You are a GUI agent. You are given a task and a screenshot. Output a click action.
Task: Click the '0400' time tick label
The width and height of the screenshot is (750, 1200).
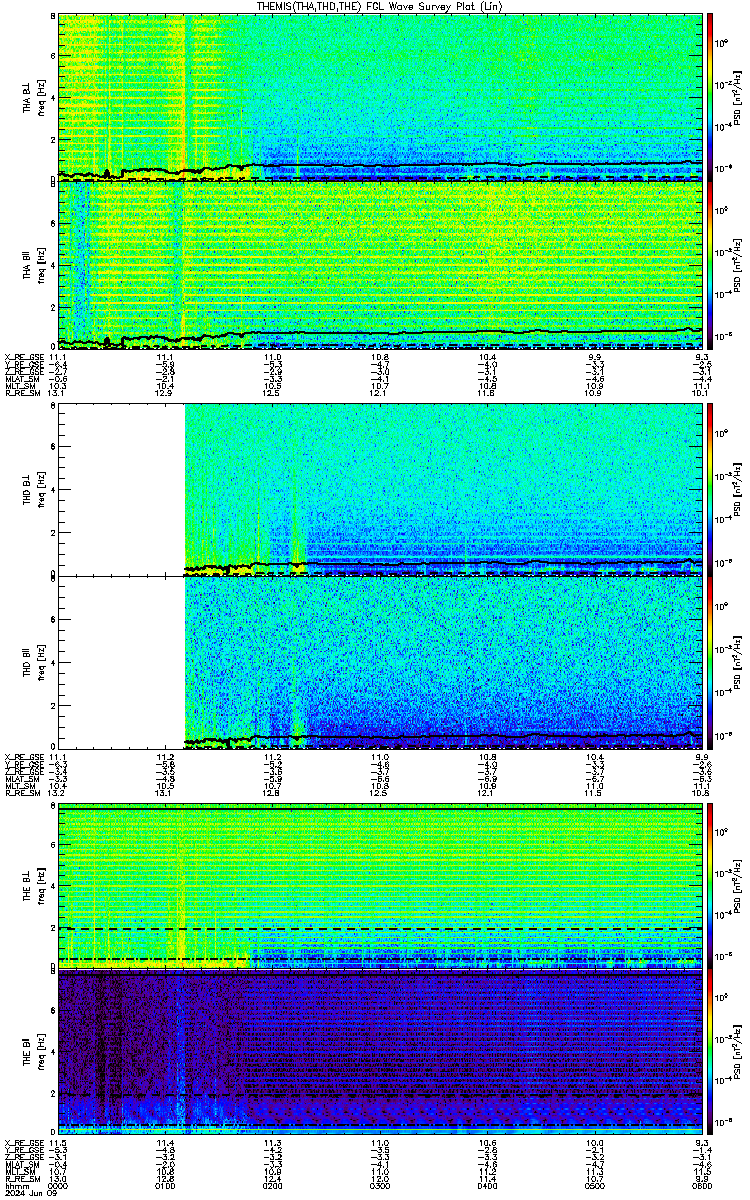point(488,1185)
